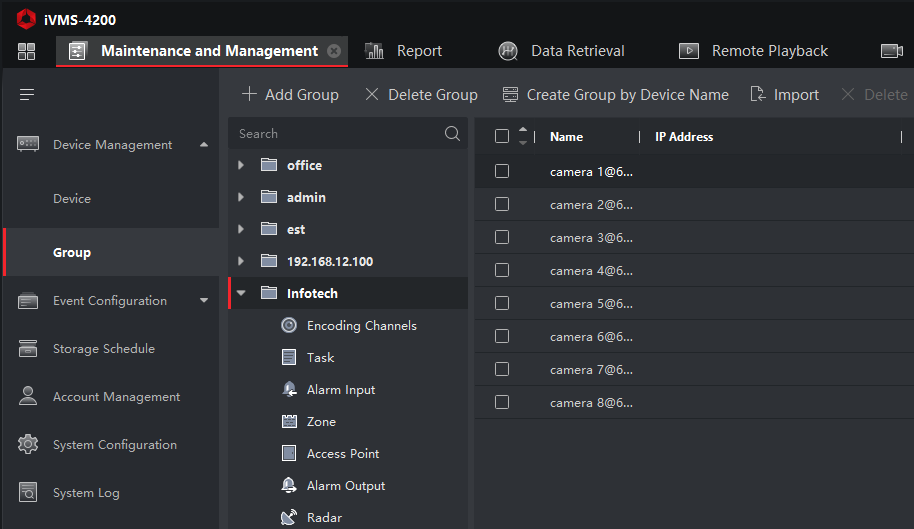Expand the Event Configuration menu

click(204, 300)
